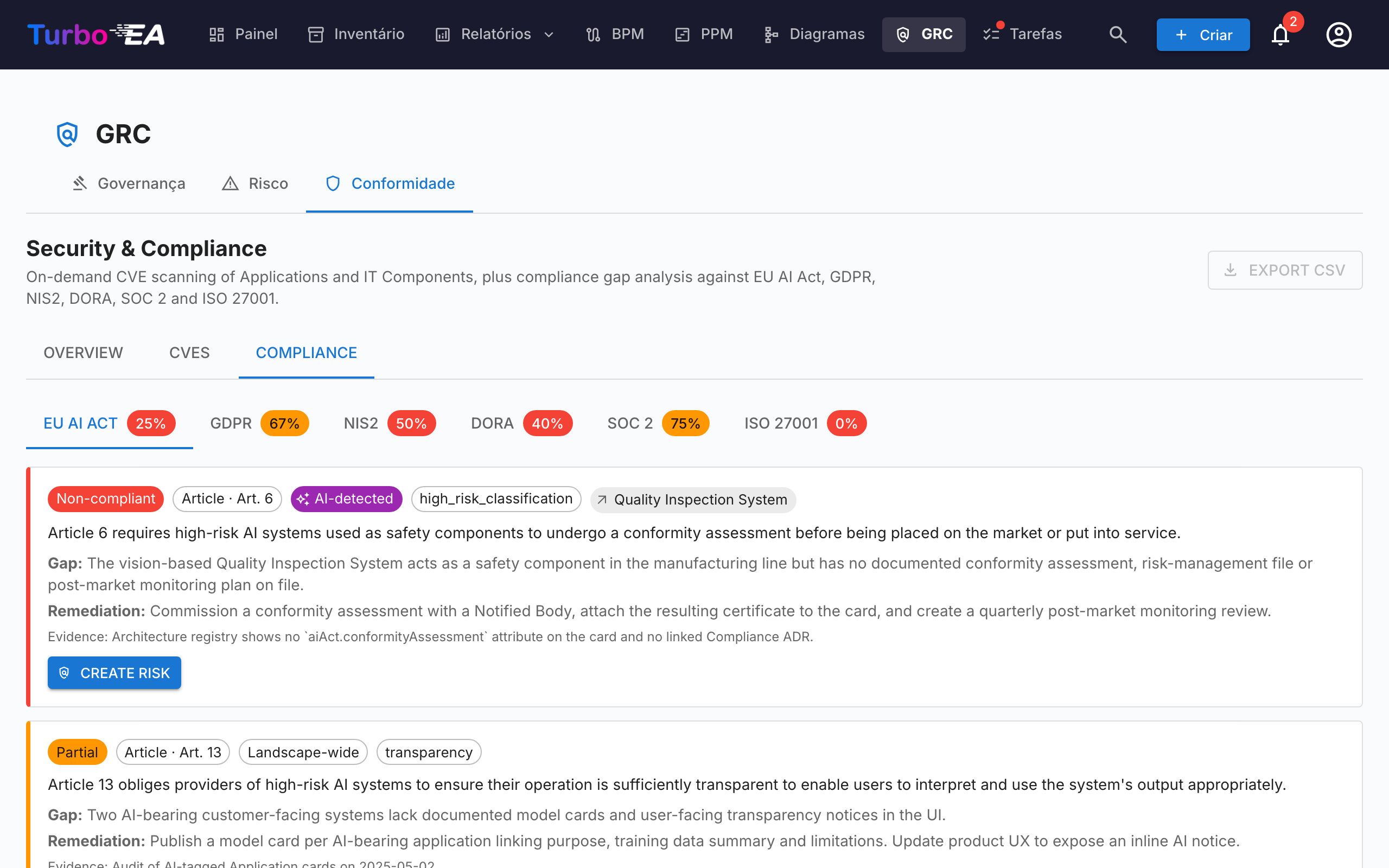The image size is (1389, 868).
Task: Click the GRC shield icon in navbar
Action: pos(903,34)
